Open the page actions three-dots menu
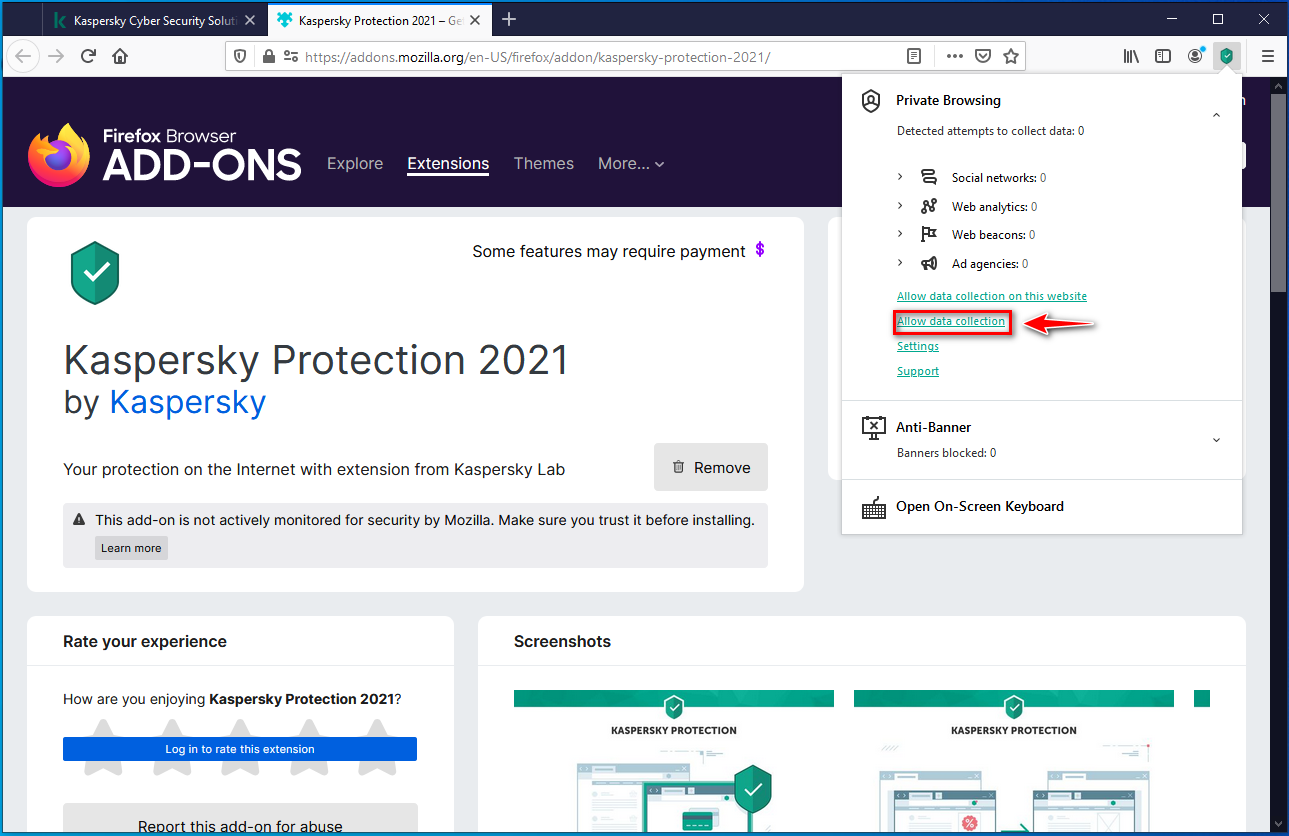The image size is (1289, 836). pyautogui.click(x=955, y=57)
